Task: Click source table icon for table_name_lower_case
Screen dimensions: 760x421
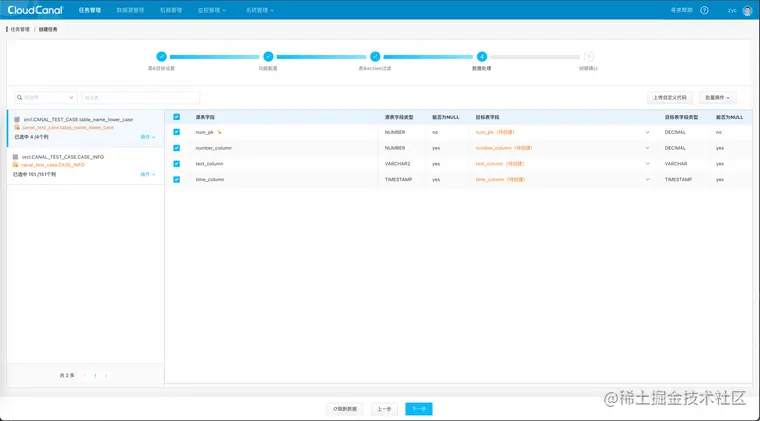Action: point(17,119)
